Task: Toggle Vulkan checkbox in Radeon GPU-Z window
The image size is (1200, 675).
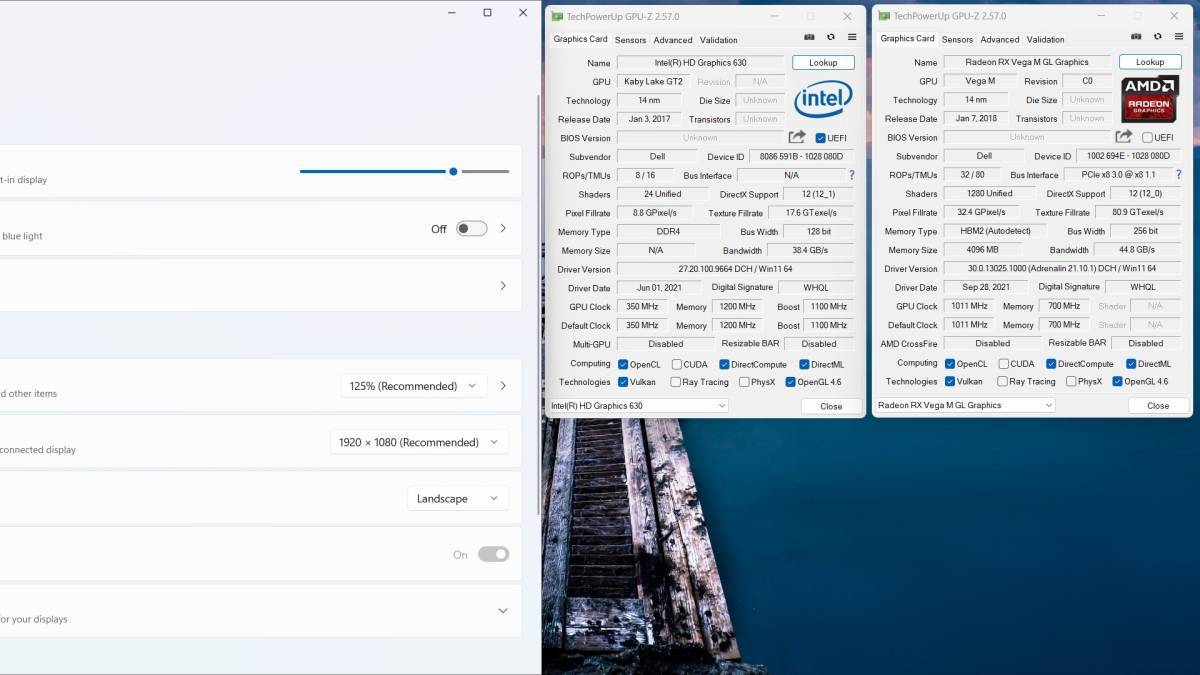Action: (950, 381)
